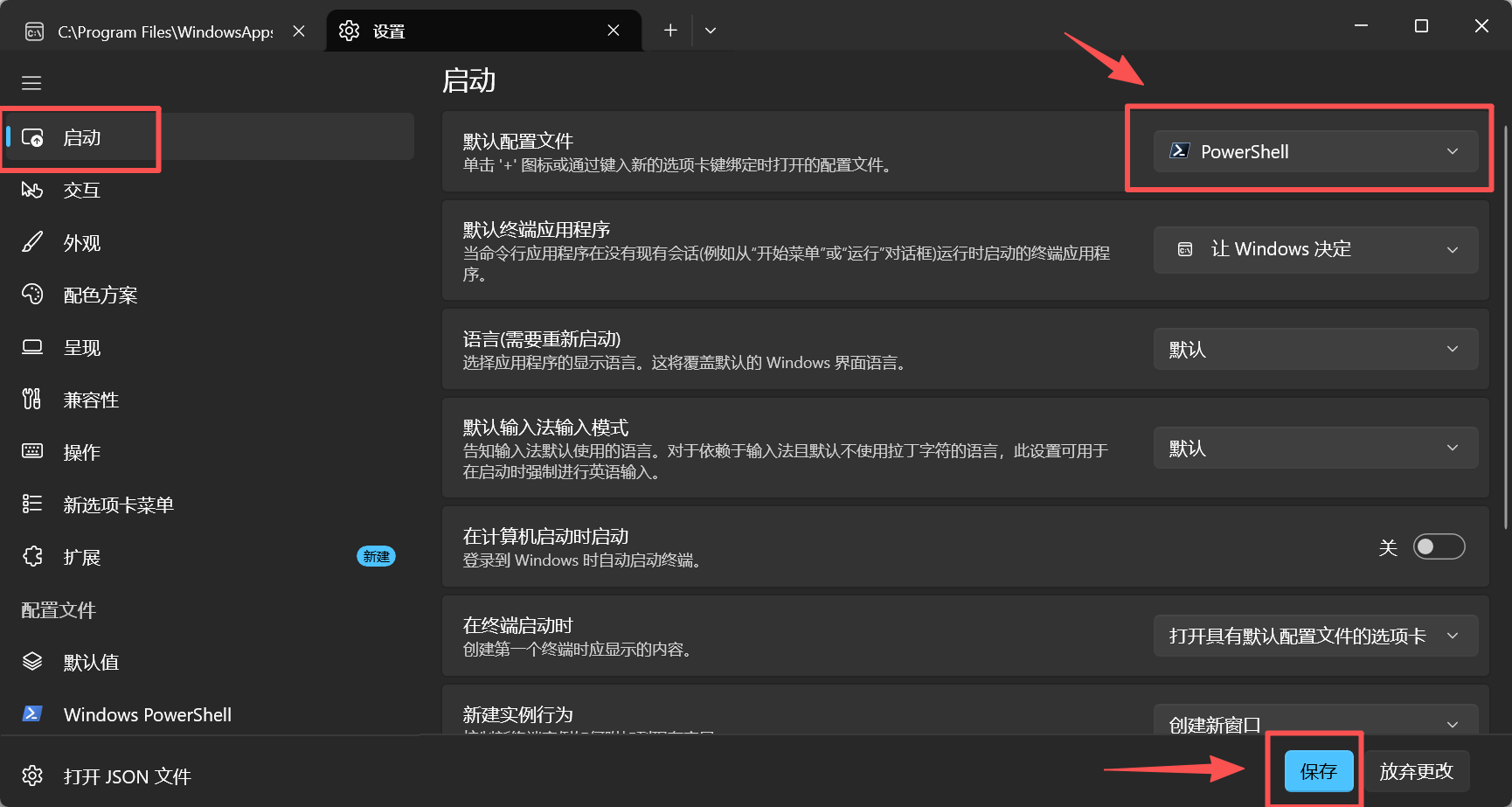Go to 交互 settings page
This screenshot has height=807, width=1512.
[210, 190]
